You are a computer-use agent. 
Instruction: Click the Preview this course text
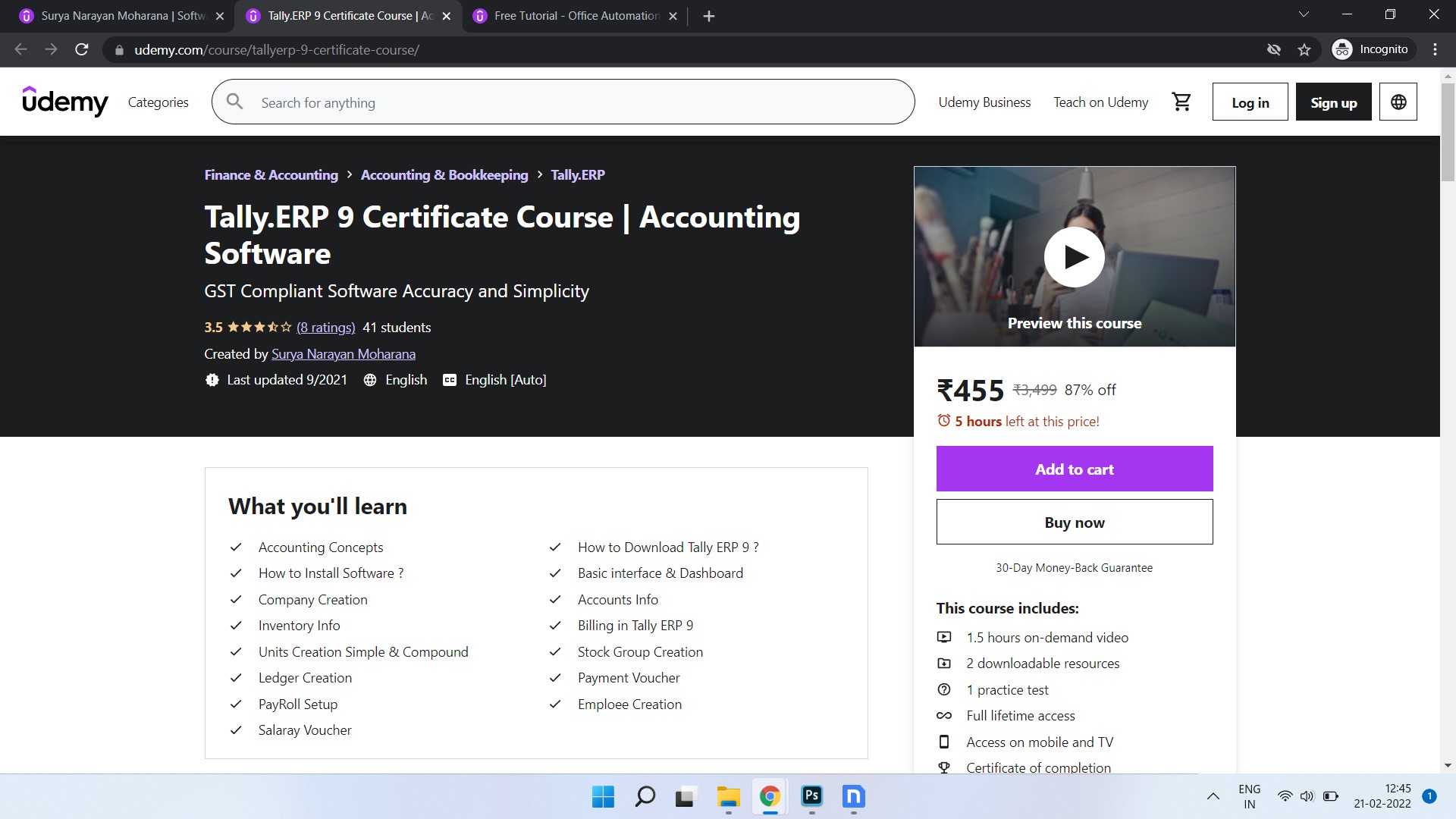coord(1075,323)
